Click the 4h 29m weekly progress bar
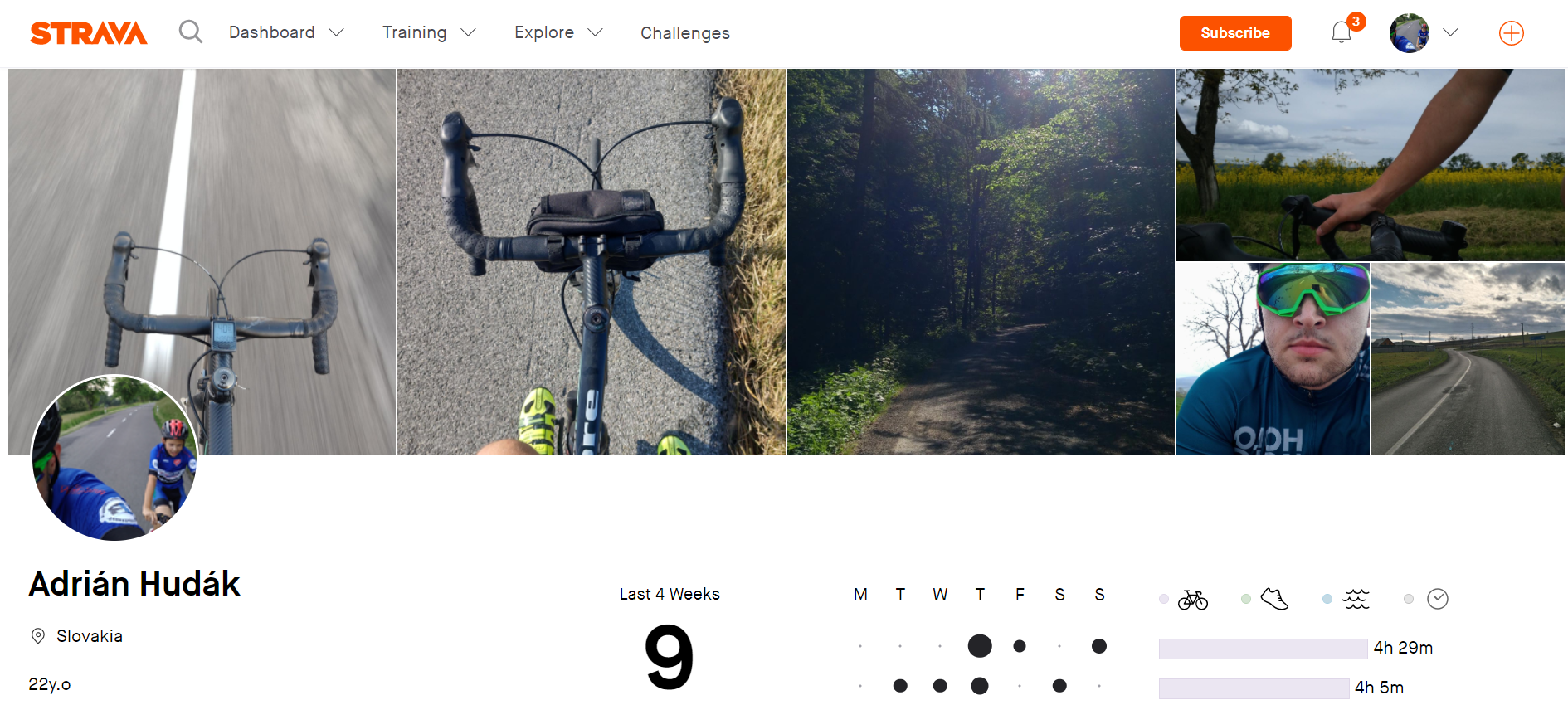1568x705 pixels. coord(1263,649)
